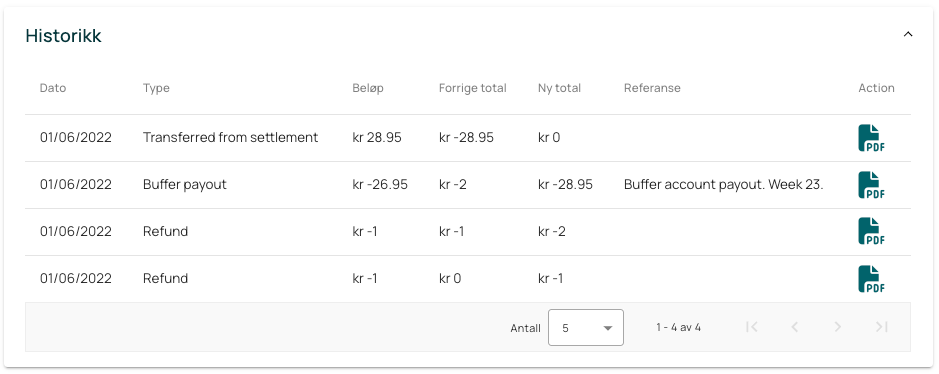
Task: Go to the first page of results
Action: pyautogui.click(x=752, y=327)
